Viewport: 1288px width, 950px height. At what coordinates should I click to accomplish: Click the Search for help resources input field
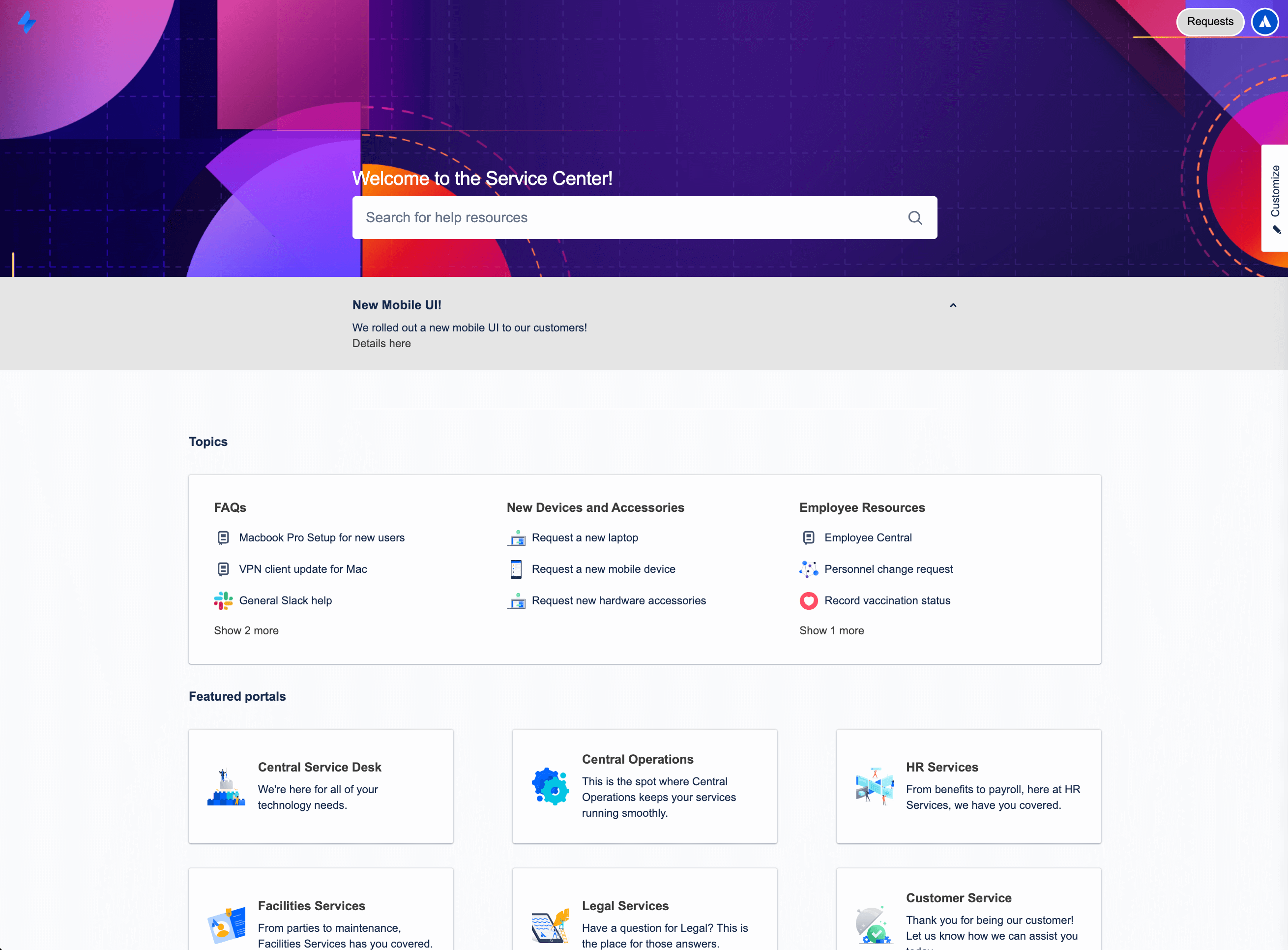coord(645,217)
